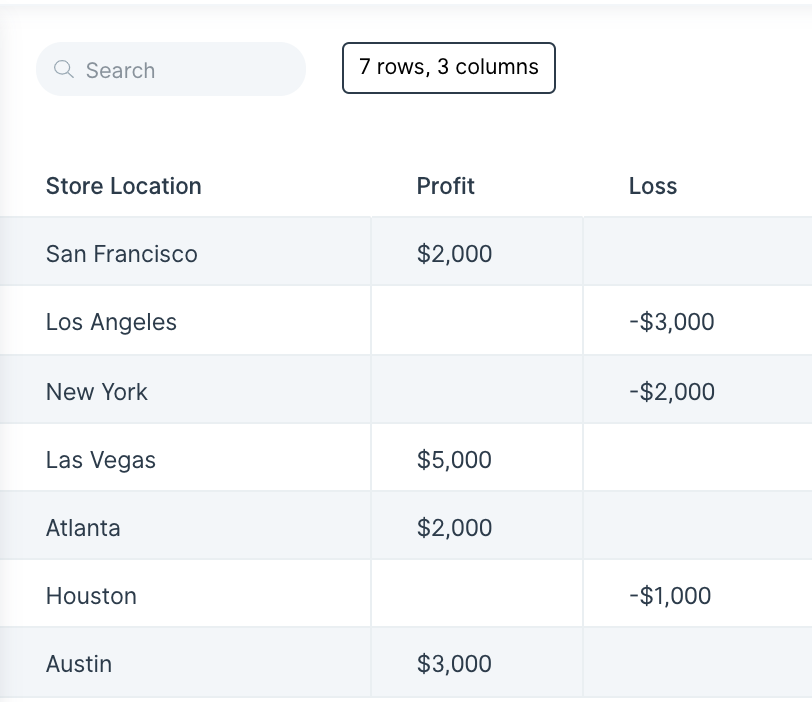Click Austin's $3,000 profit value
Viewport: 812px width, 702px height.
[454, 663]
